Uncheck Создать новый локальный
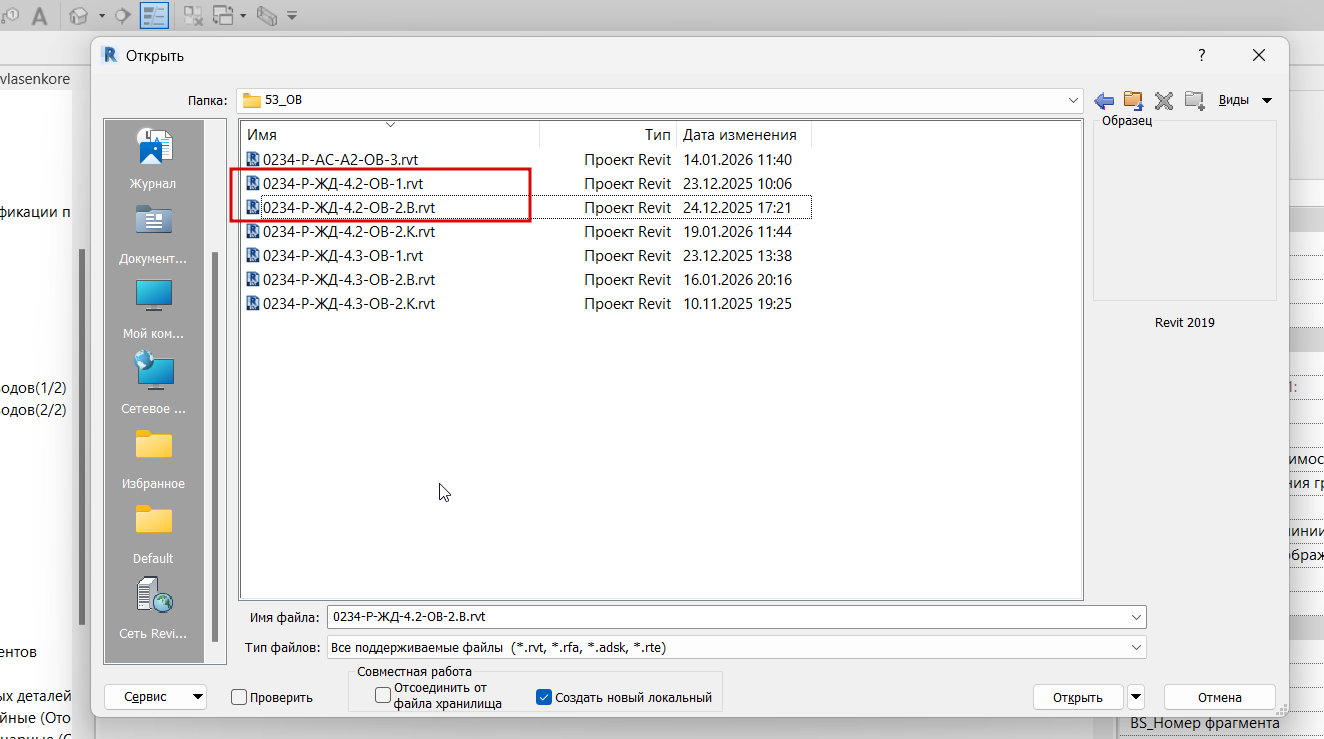 pyautogui.click(x=544, y=697)
